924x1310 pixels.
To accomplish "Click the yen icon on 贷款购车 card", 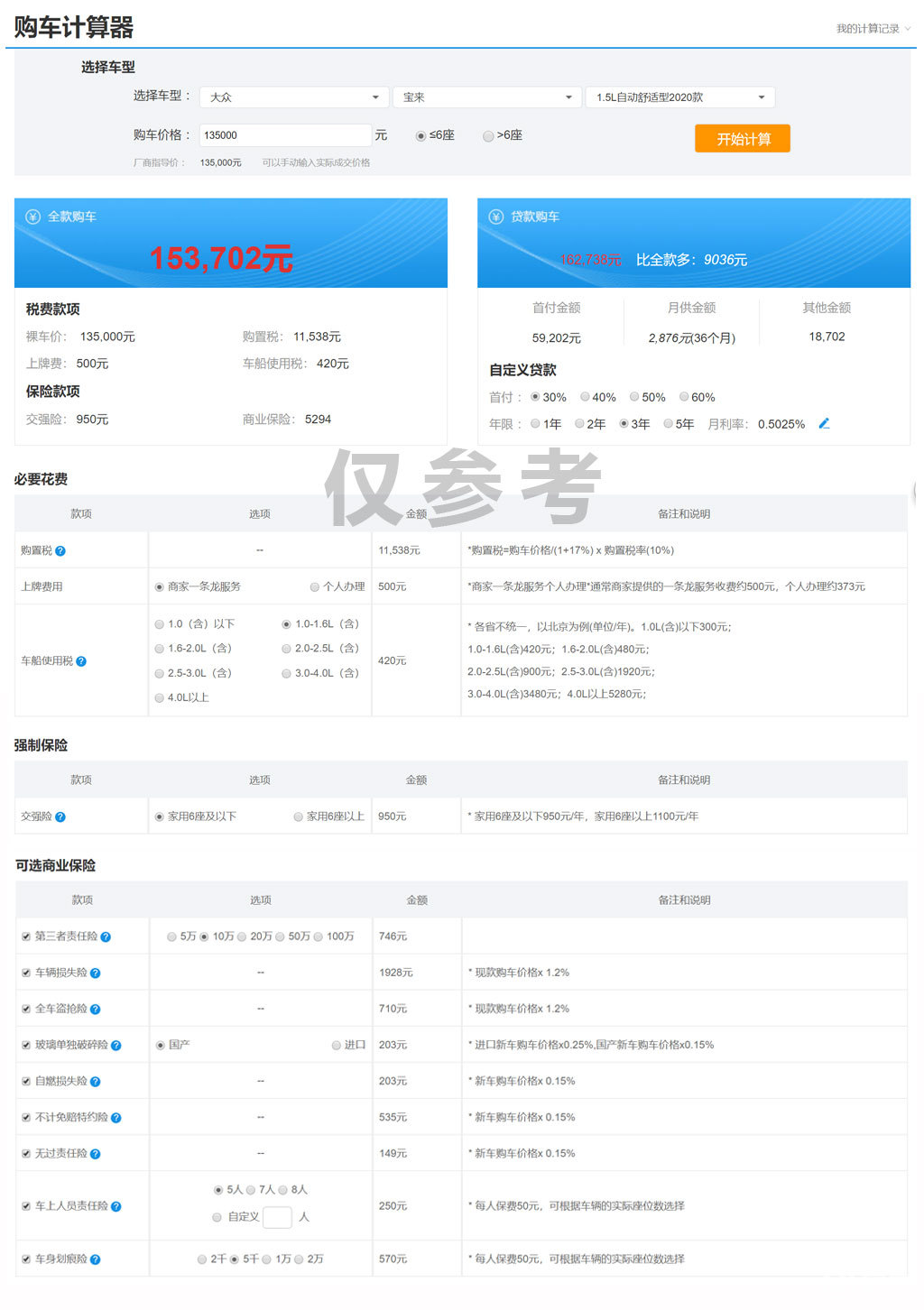I will 496,217.
